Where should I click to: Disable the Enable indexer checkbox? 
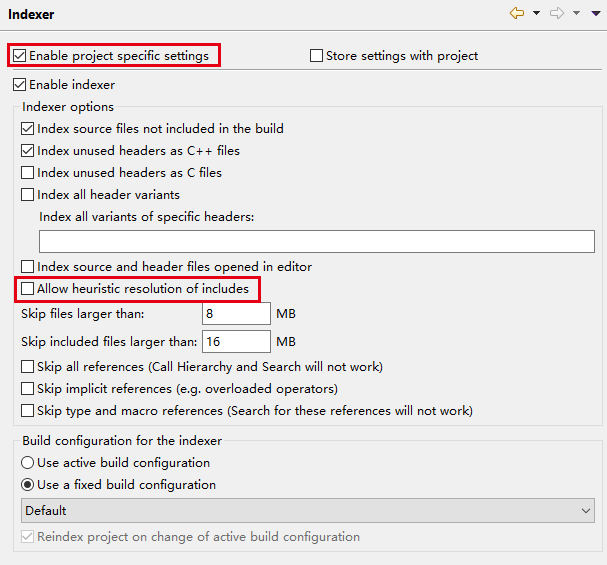coord(20,85)
